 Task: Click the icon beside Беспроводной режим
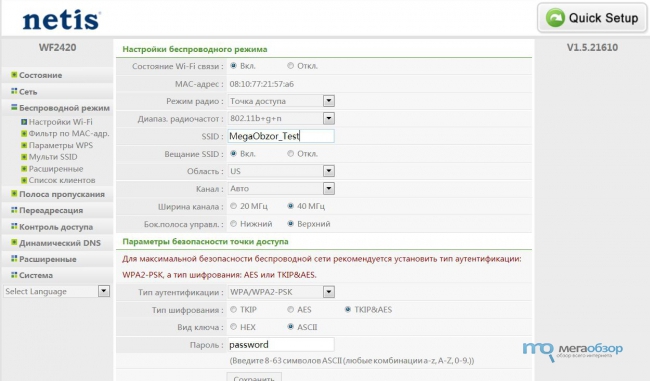pos(14,107)
